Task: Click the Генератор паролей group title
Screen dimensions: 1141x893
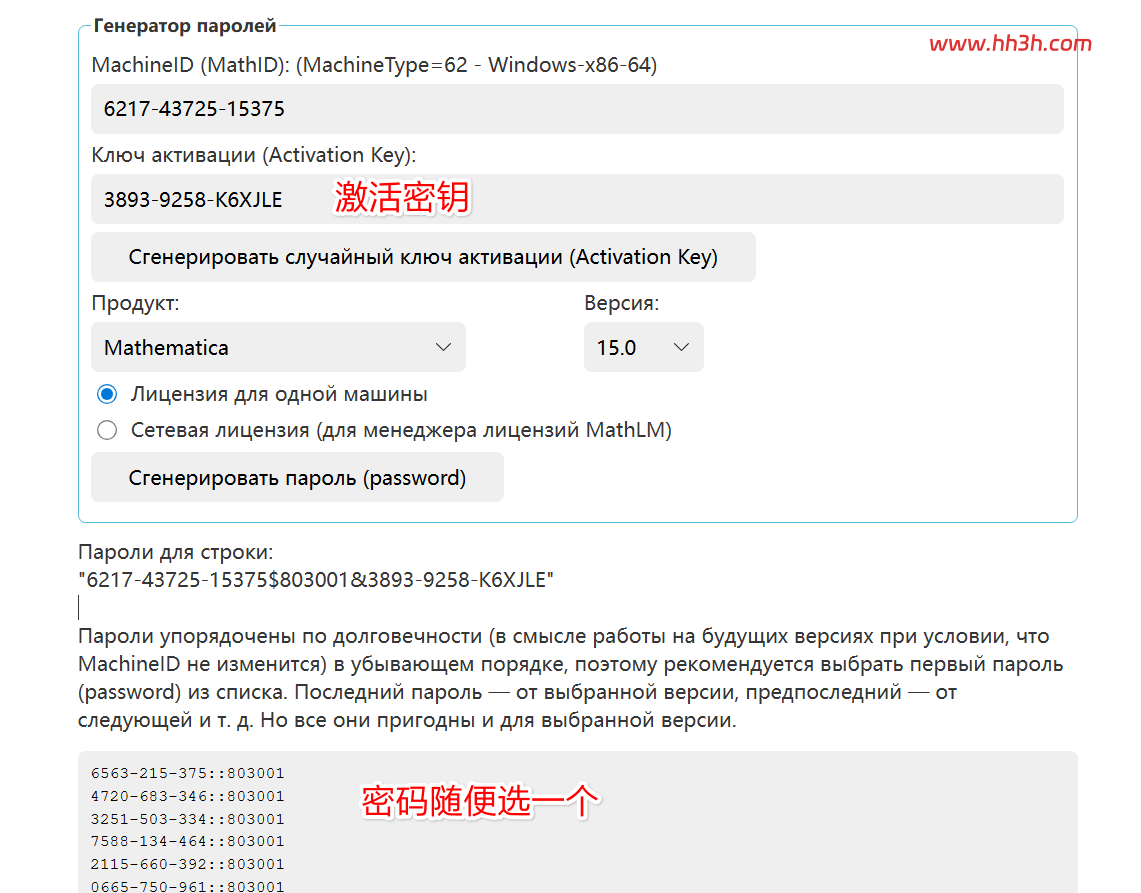Action: tap(185, 25)
